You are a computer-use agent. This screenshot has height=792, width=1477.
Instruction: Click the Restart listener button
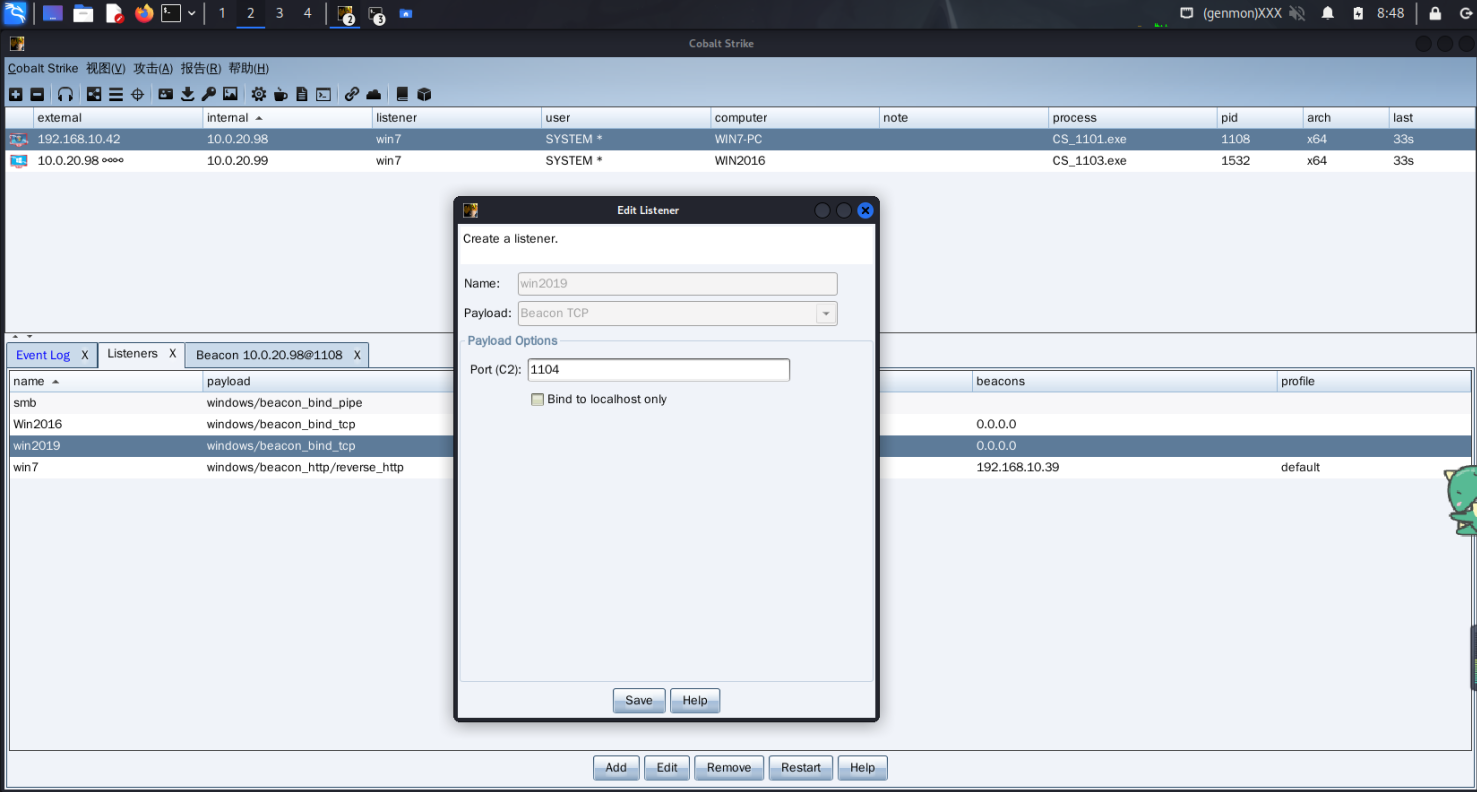point(801,768)
